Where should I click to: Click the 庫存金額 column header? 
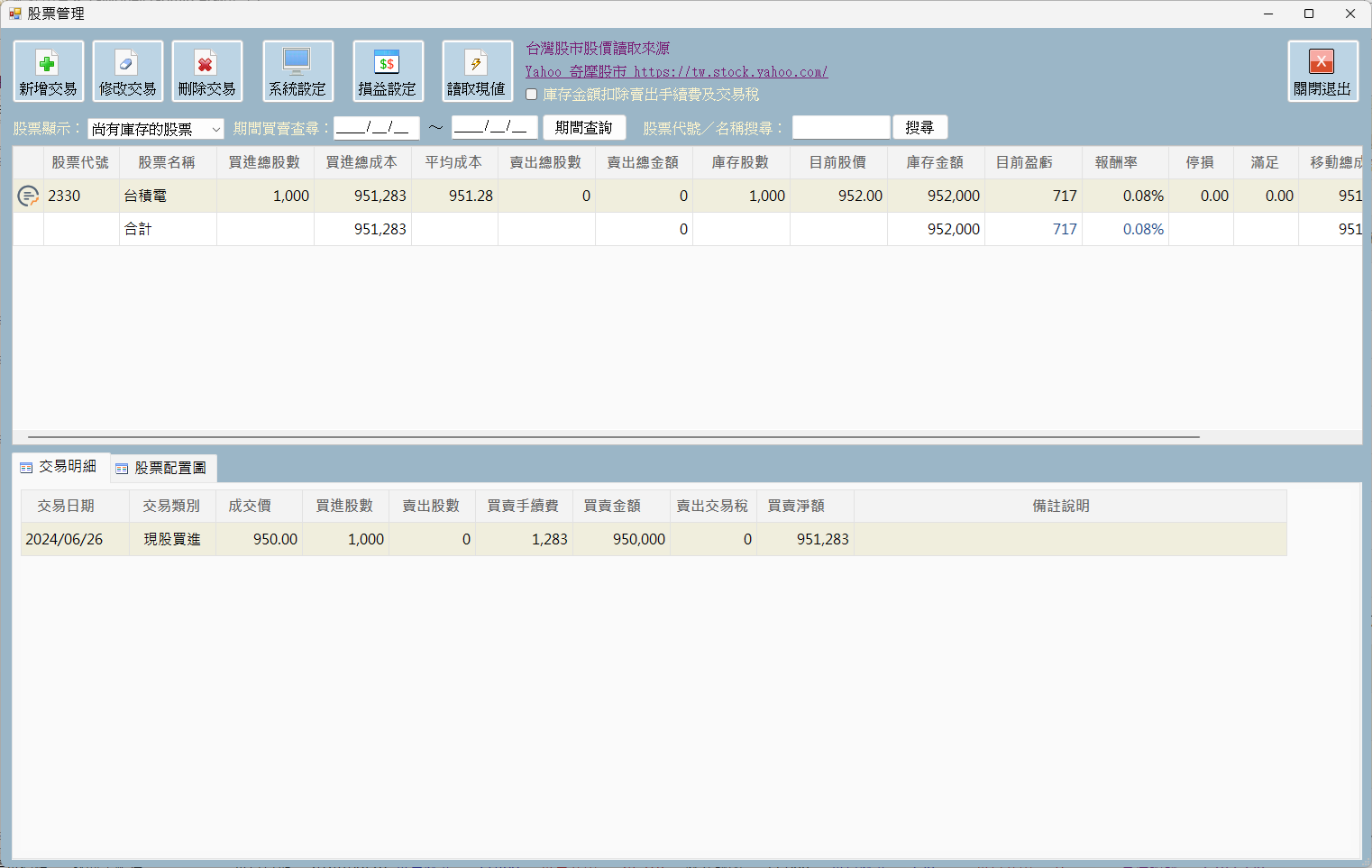936,163
